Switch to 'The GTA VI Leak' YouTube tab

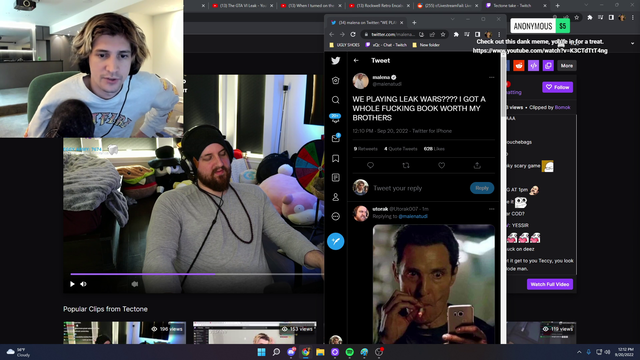(x=242, y=6)
